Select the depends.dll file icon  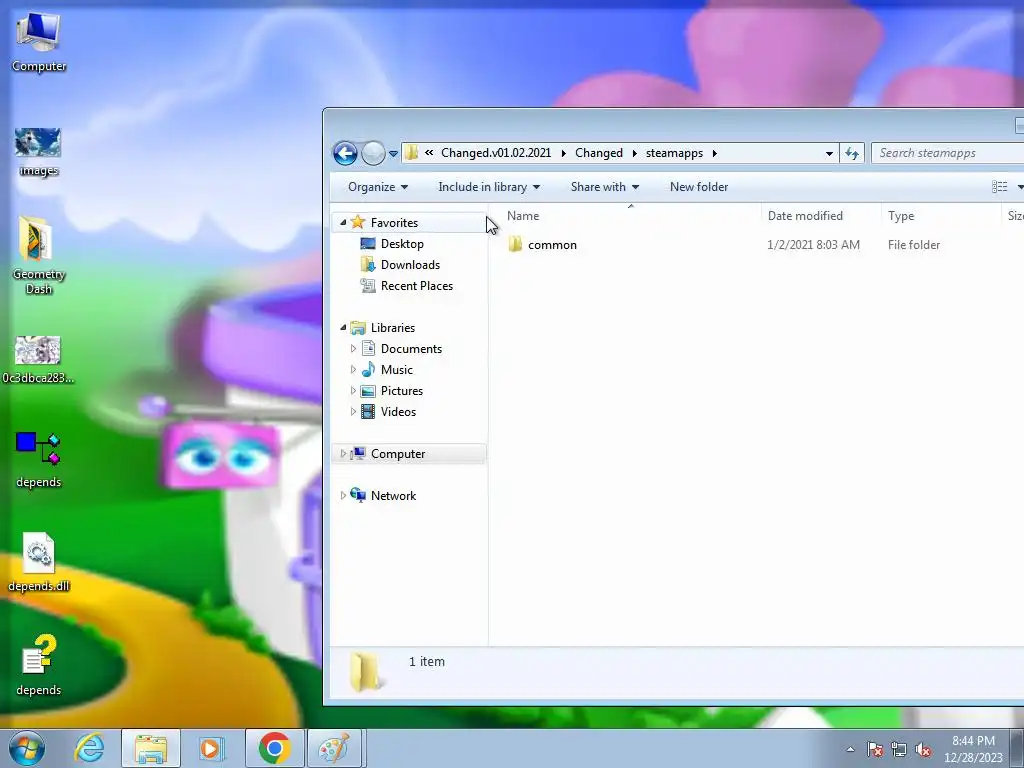click(x=39, y=563)
